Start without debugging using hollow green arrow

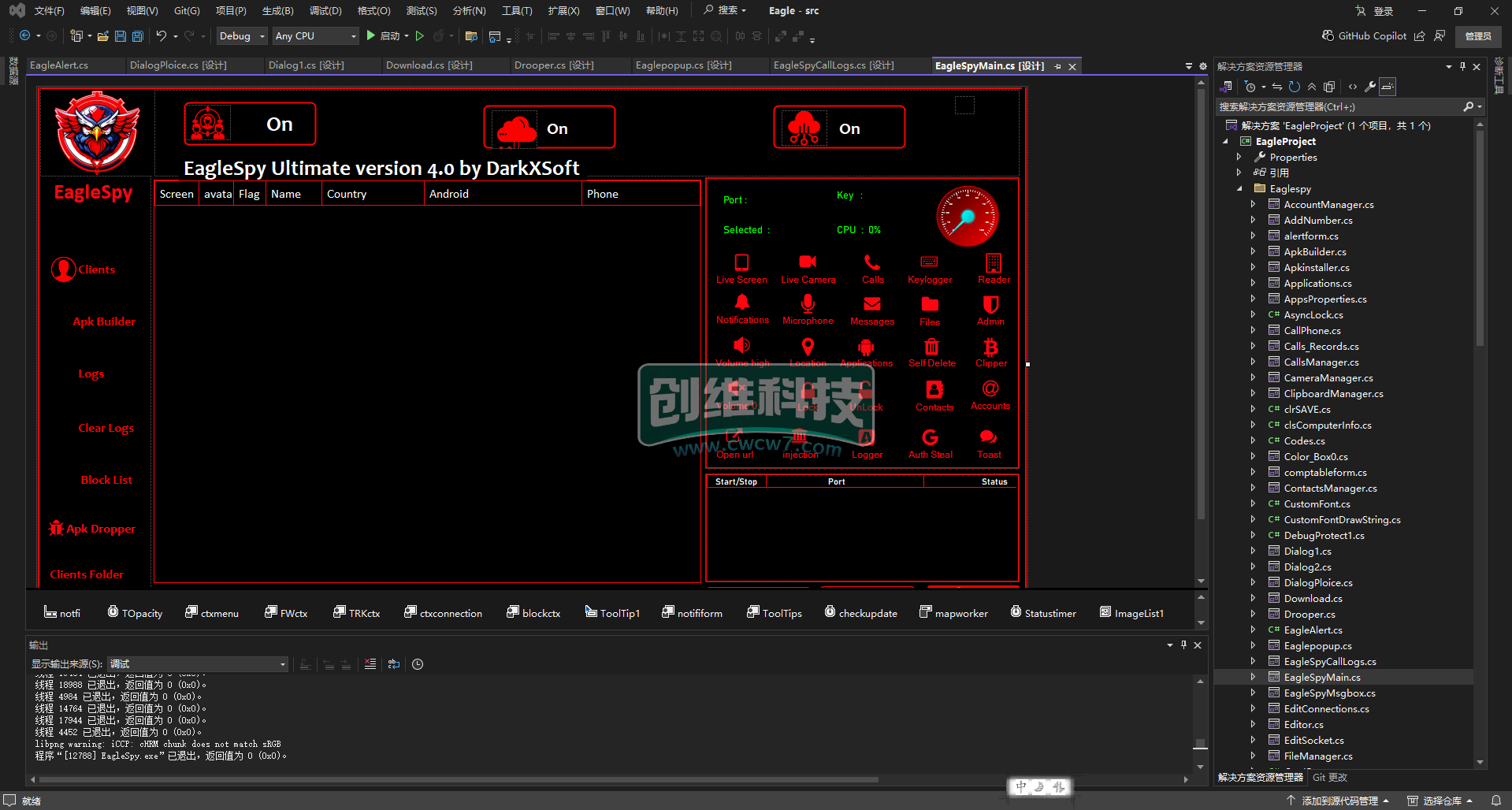420,36
